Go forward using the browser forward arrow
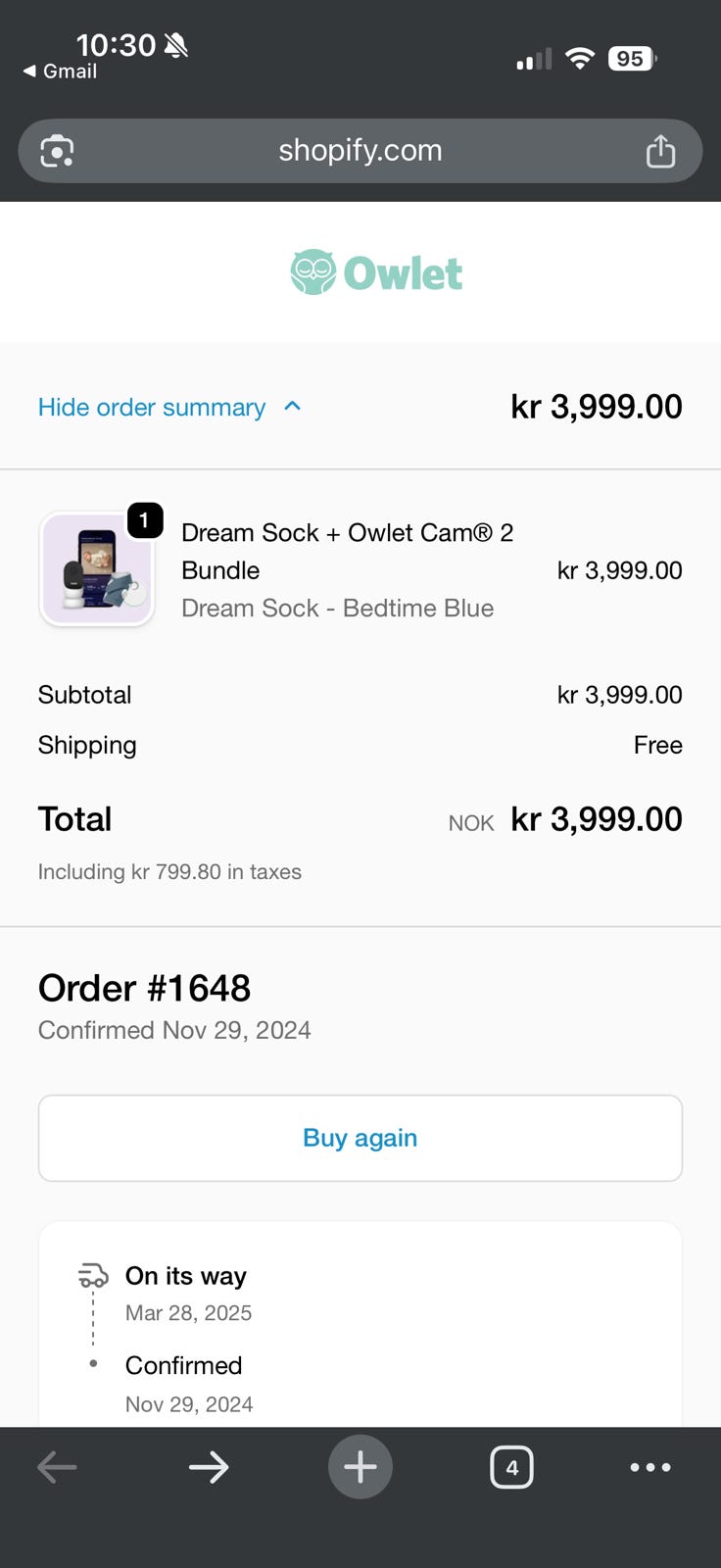 tap(209, 1467)
